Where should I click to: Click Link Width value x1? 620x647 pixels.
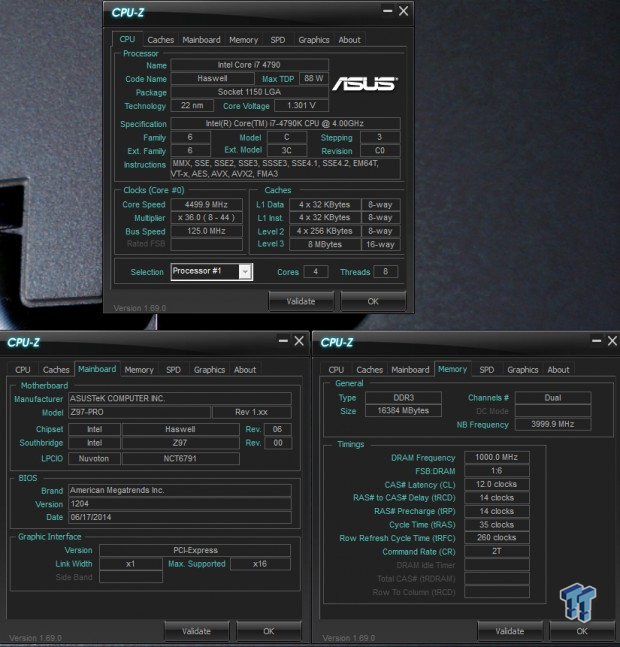coord(131,564)
